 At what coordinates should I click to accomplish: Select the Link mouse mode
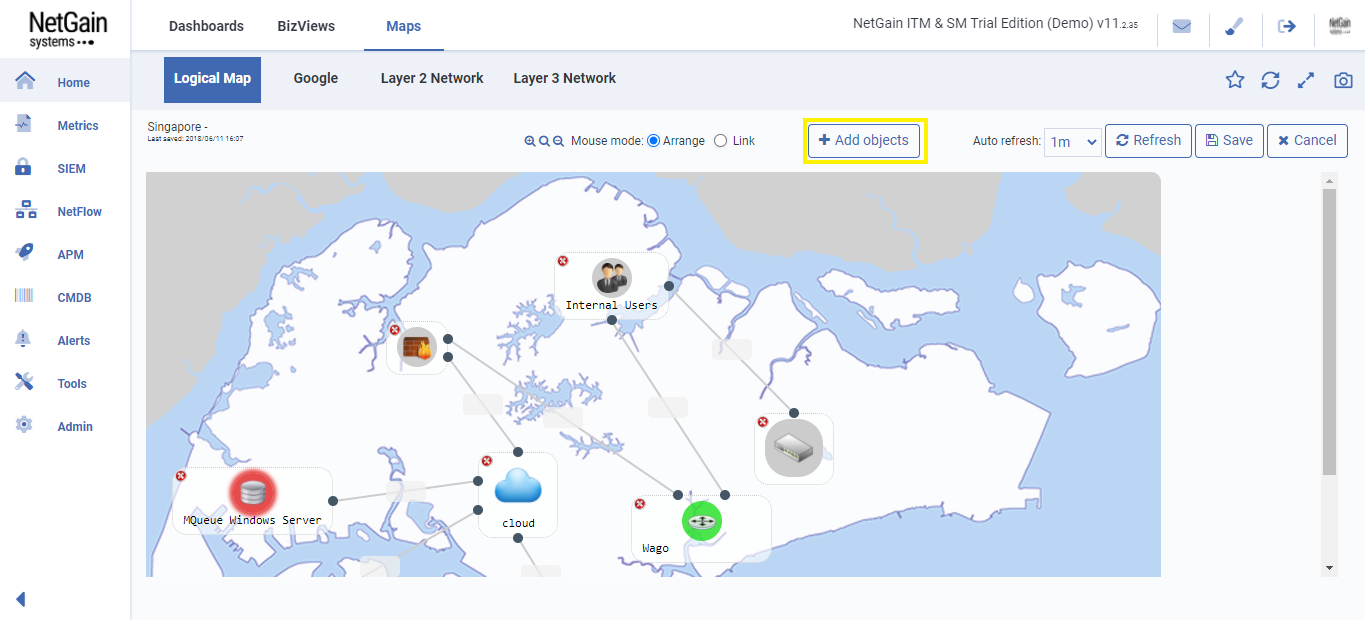coord(720,141)
